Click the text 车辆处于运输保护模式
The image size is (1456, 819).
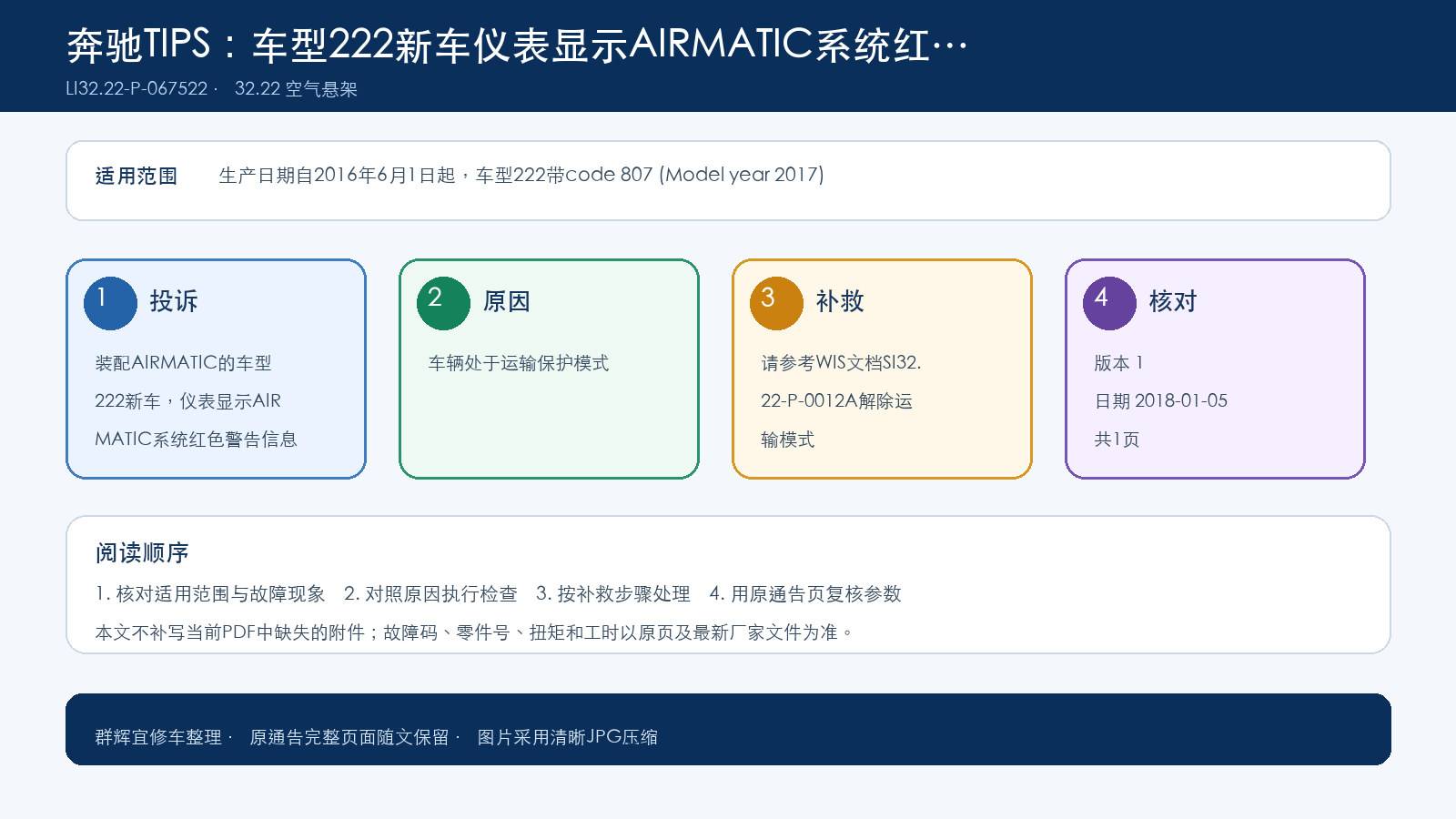point(519,363)
